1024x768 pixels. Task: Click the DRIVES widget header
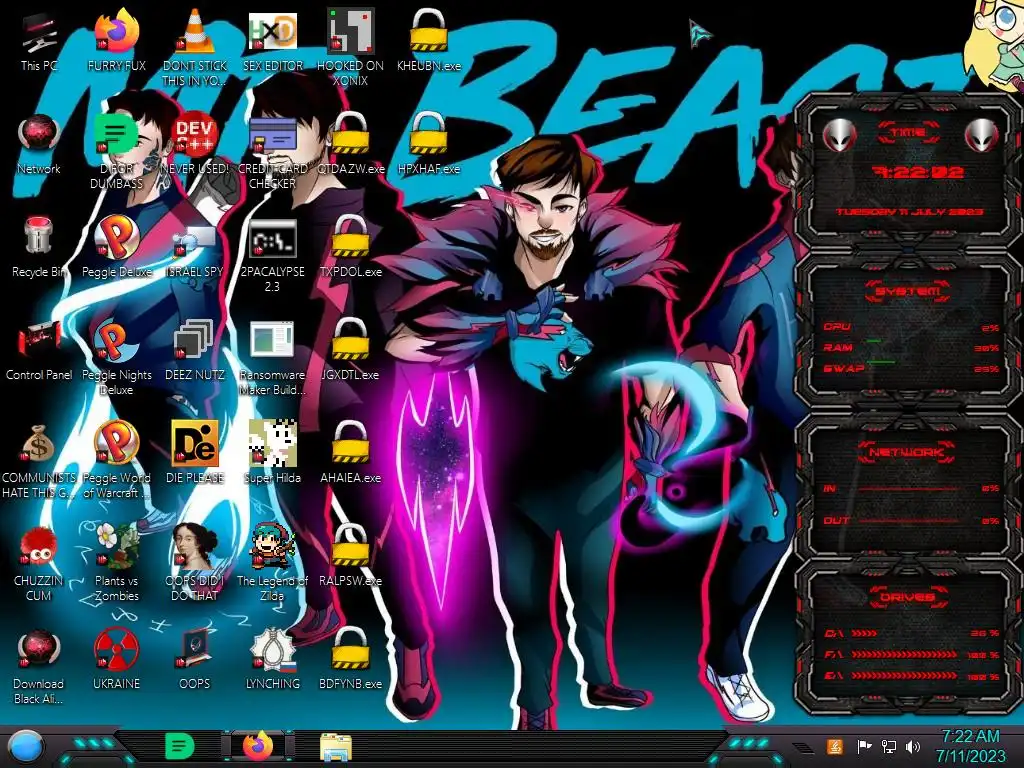click(x=906, y=597)
